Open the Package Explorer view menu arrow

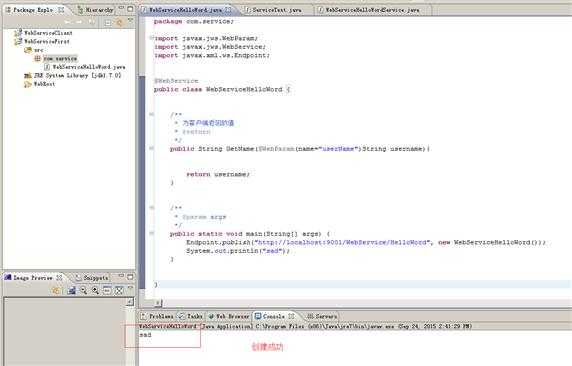pos(130,21)
